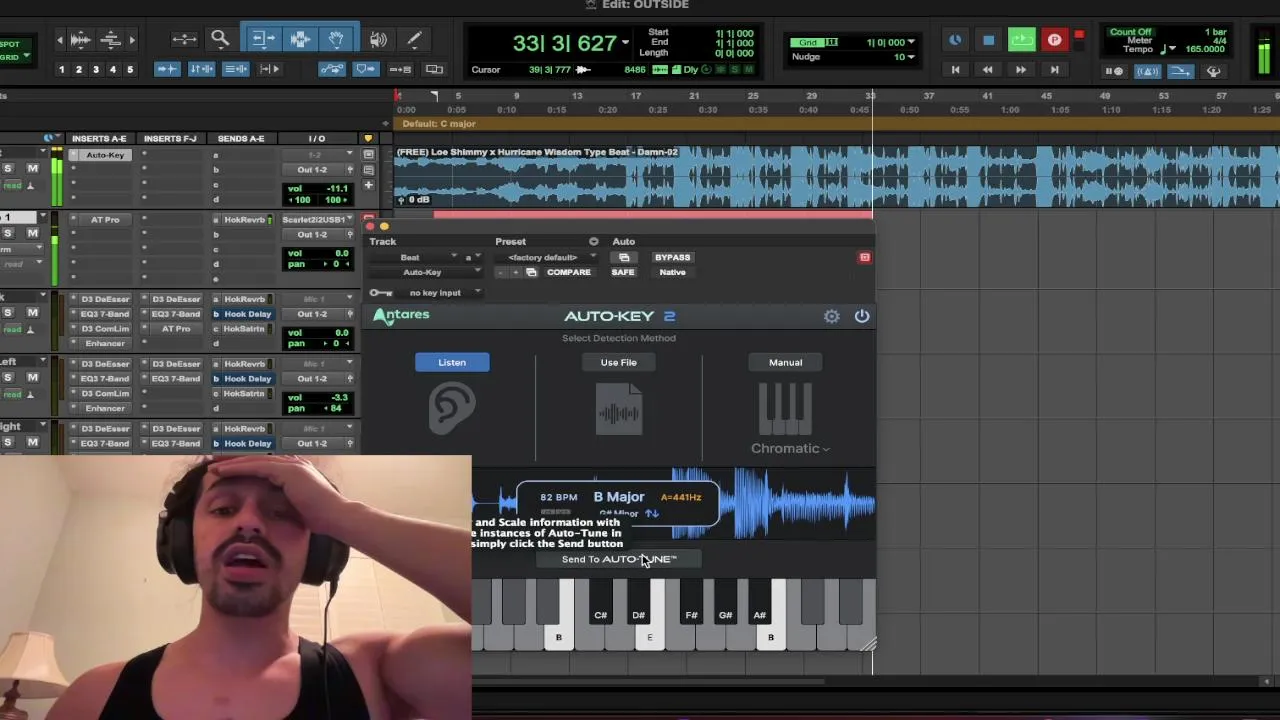Select the Trim tool
1280x720 pixels.
tap(263, 40)
